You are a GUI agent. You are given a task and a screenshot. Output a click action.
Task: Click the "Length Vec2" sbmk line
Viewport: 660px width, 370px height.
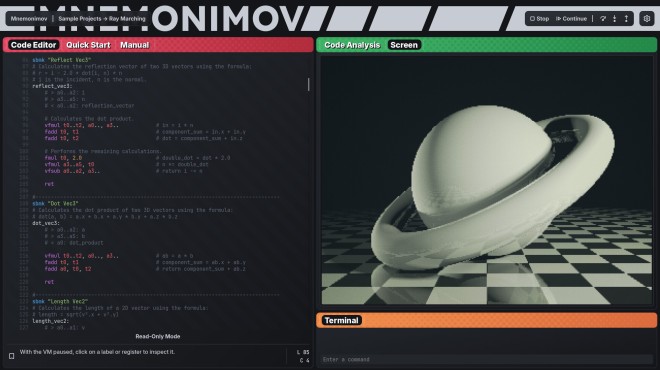[60, 301]
